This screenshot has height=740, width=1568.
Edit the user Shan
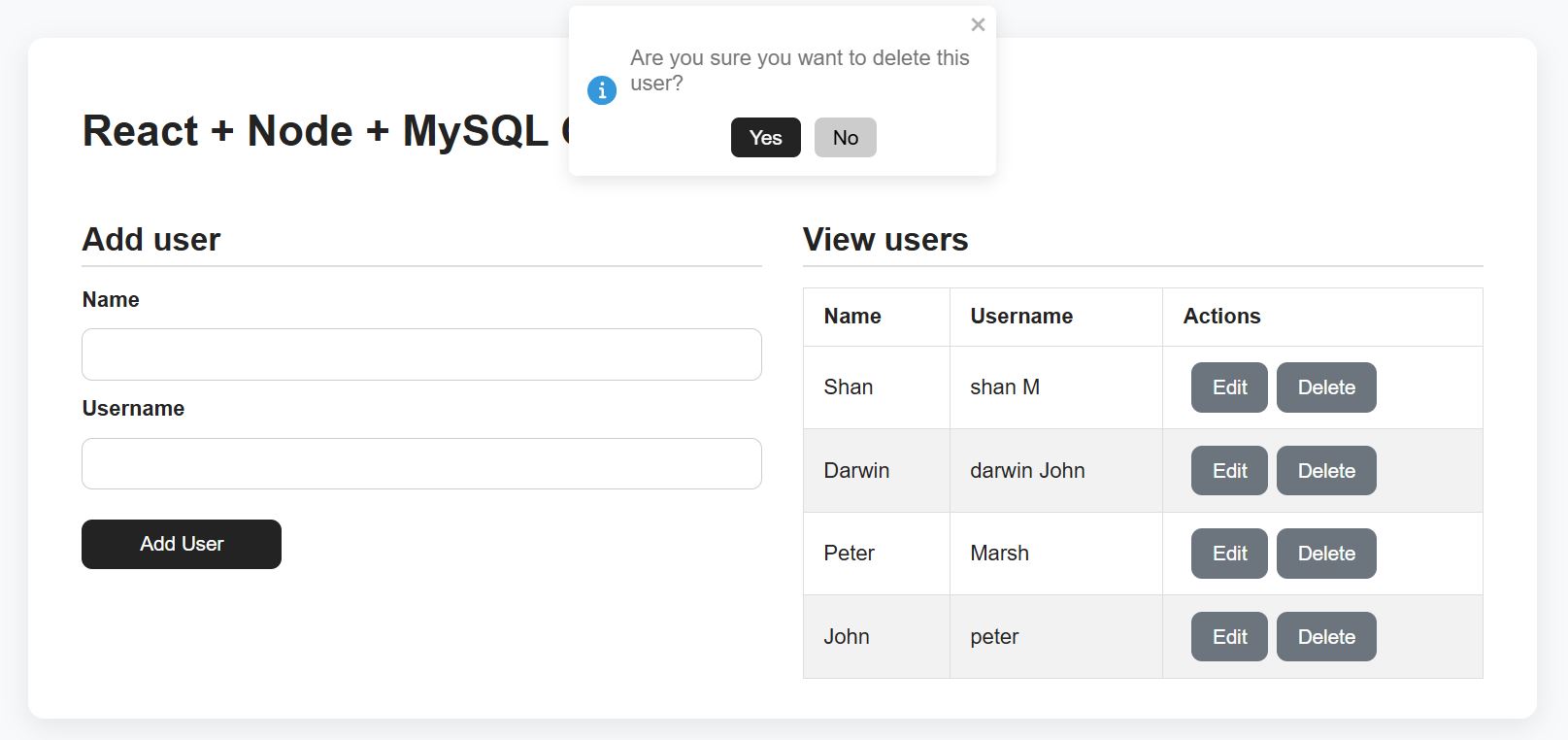[x=1228, y=387]
